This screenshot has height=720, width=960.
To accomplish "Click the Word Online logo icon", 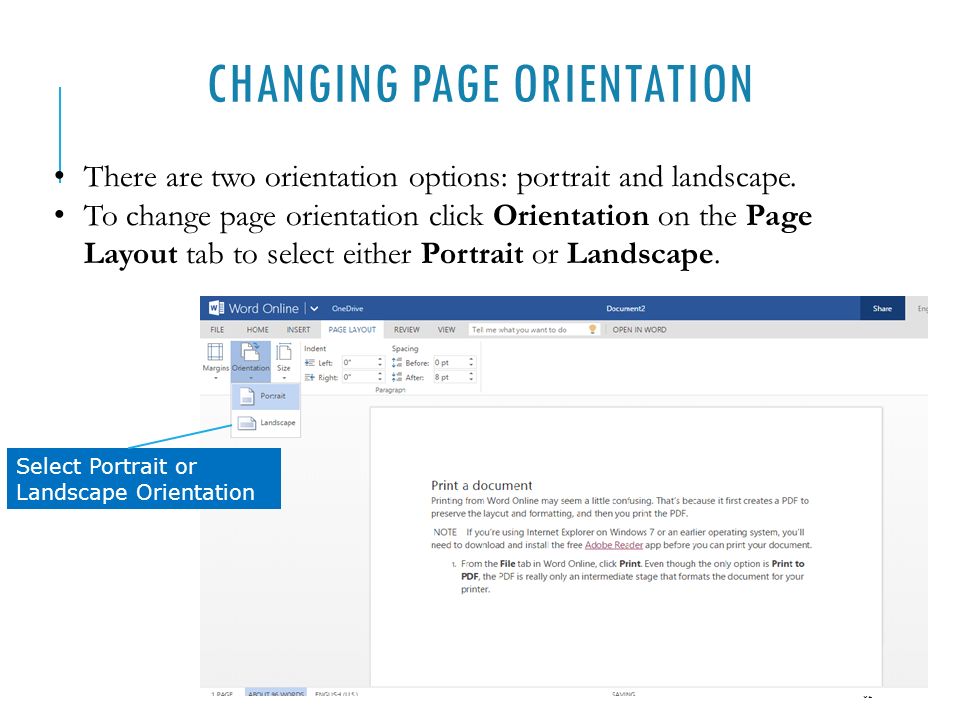I will 216,308.
